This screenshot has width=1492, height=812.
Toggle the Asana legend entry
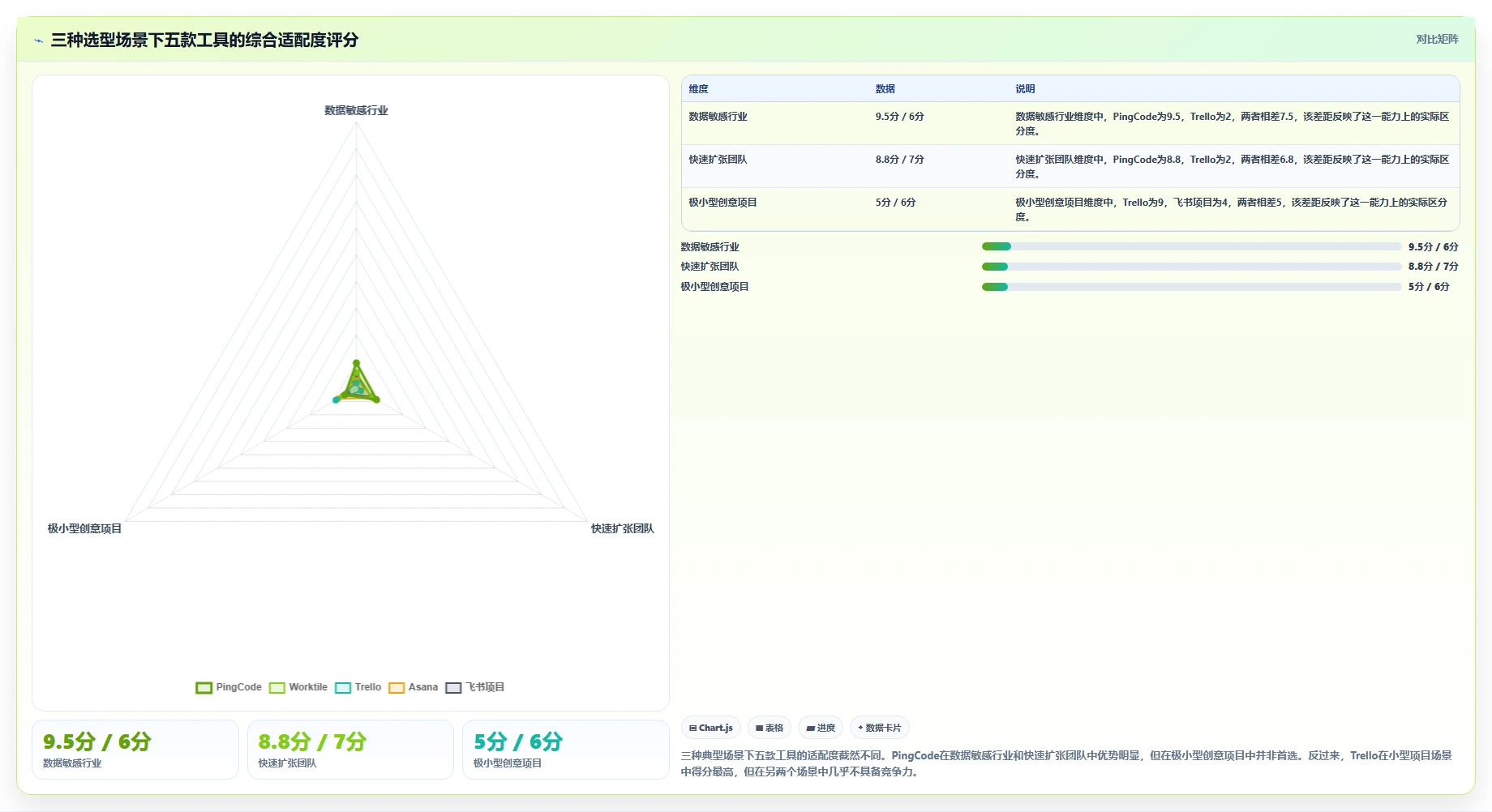click(413, 687)
